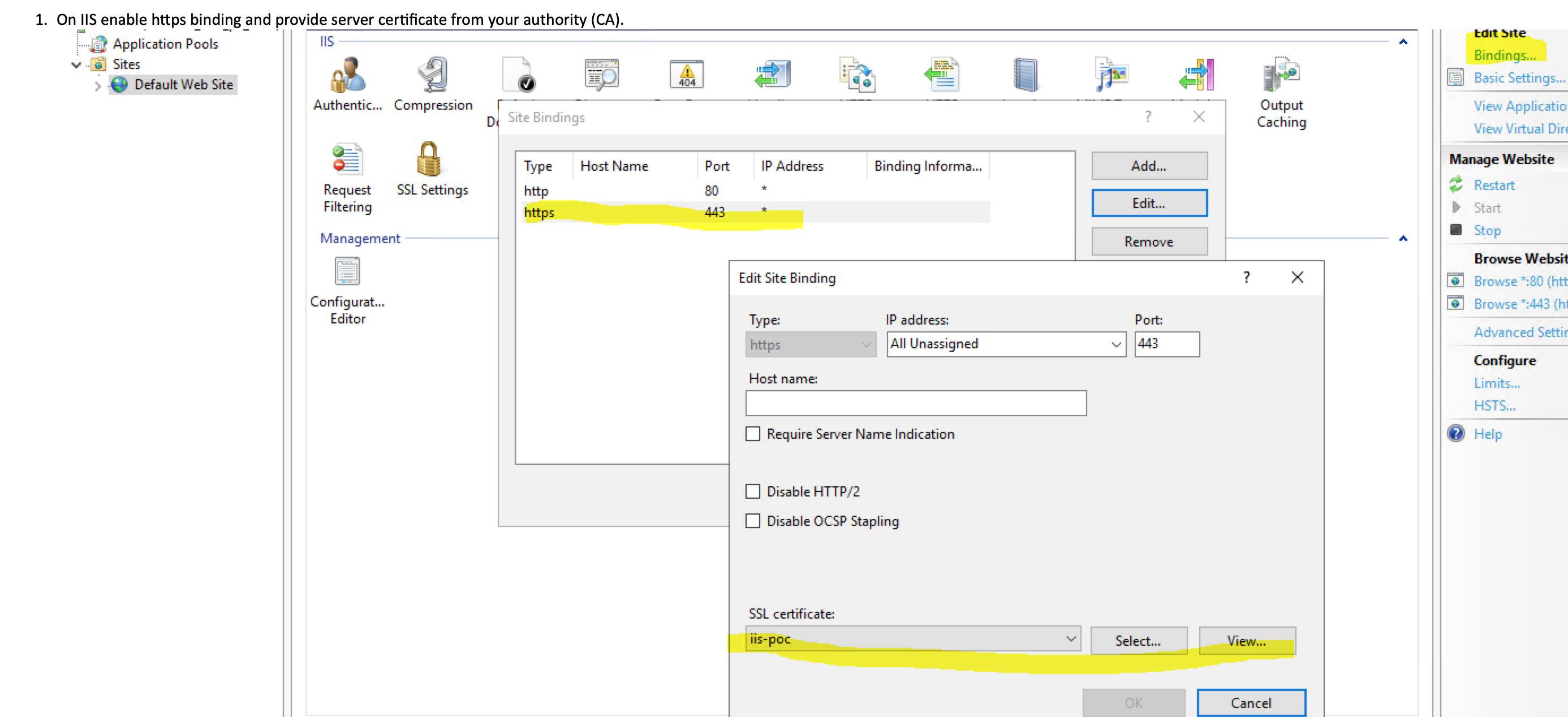Viewport: 1568px width, 717px height.
Task: Open the SSL Settings lock icon
Action: [429, 159]
